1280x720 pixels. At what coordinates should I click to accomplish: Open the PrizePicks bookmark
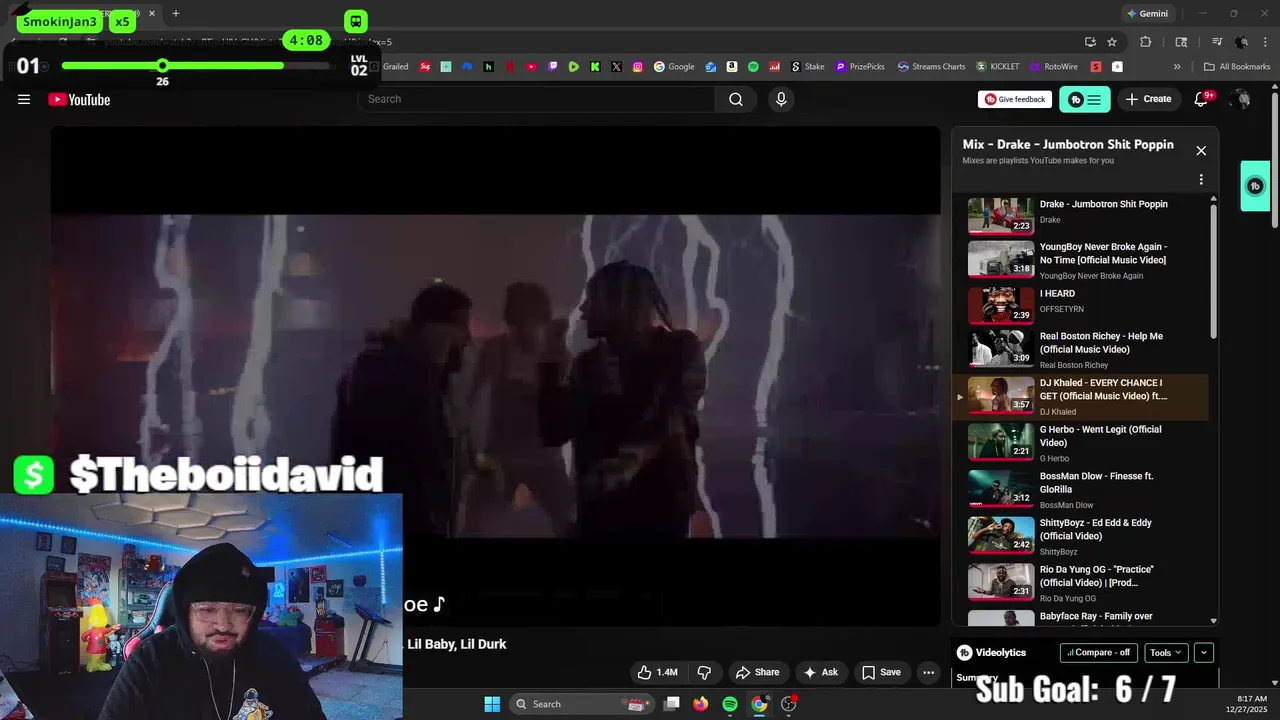click(x=860, y=67)
